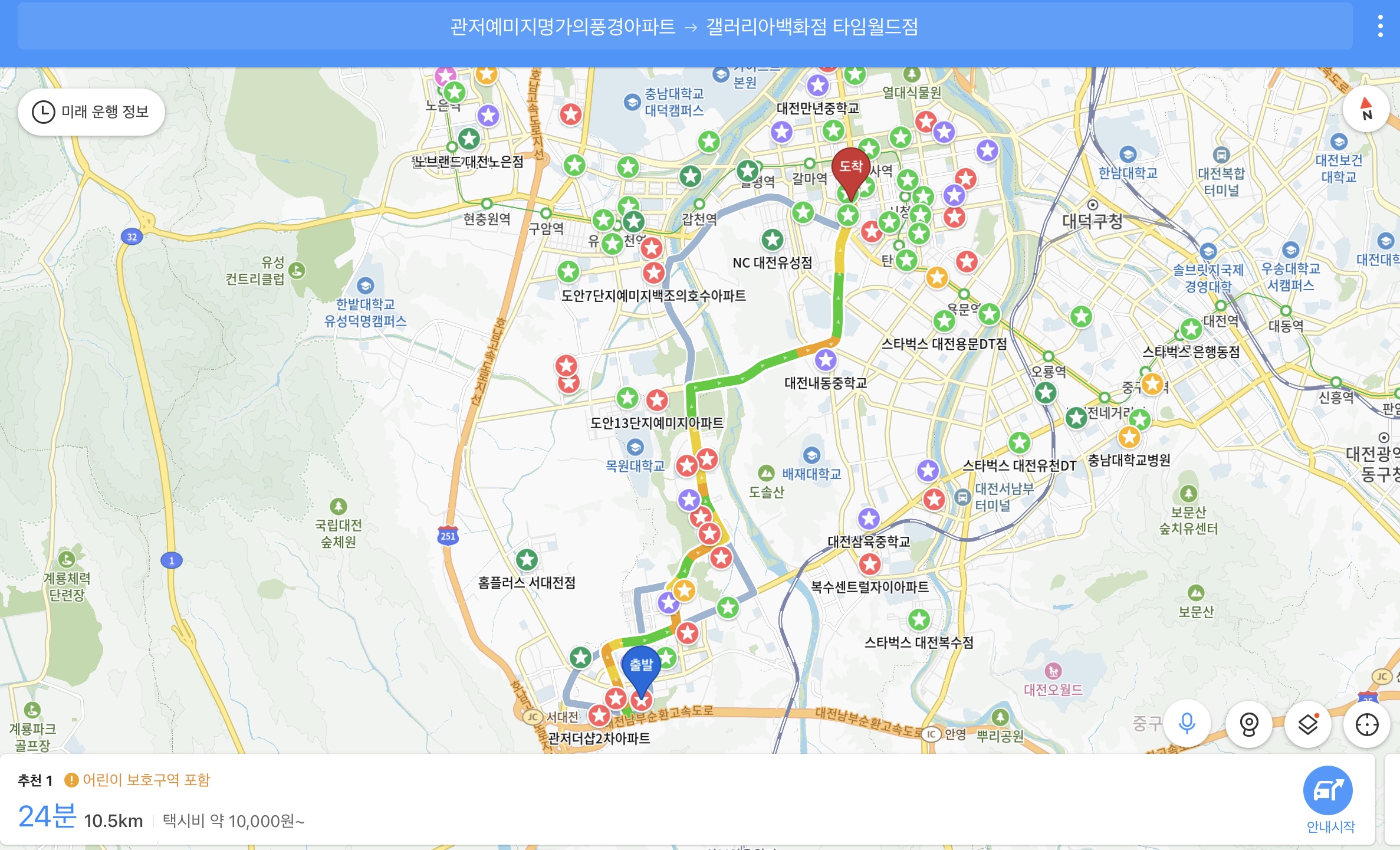Viewport: 1400px width, 850px height.
Task: Click the 어린이 보호구역 포함 warning
Action: (x=137, y=780)
